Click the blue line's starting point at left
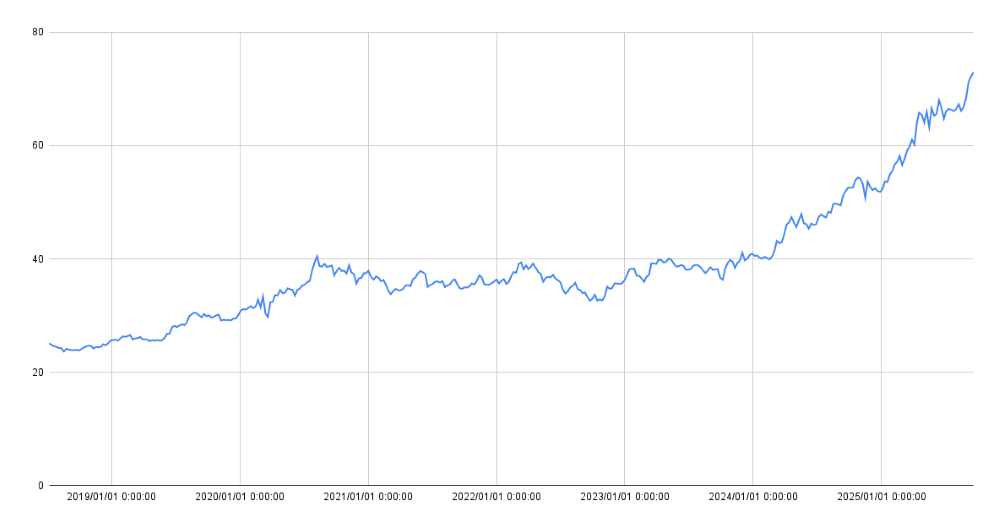This screenshot has height=529, width=1000. point(49,343)
